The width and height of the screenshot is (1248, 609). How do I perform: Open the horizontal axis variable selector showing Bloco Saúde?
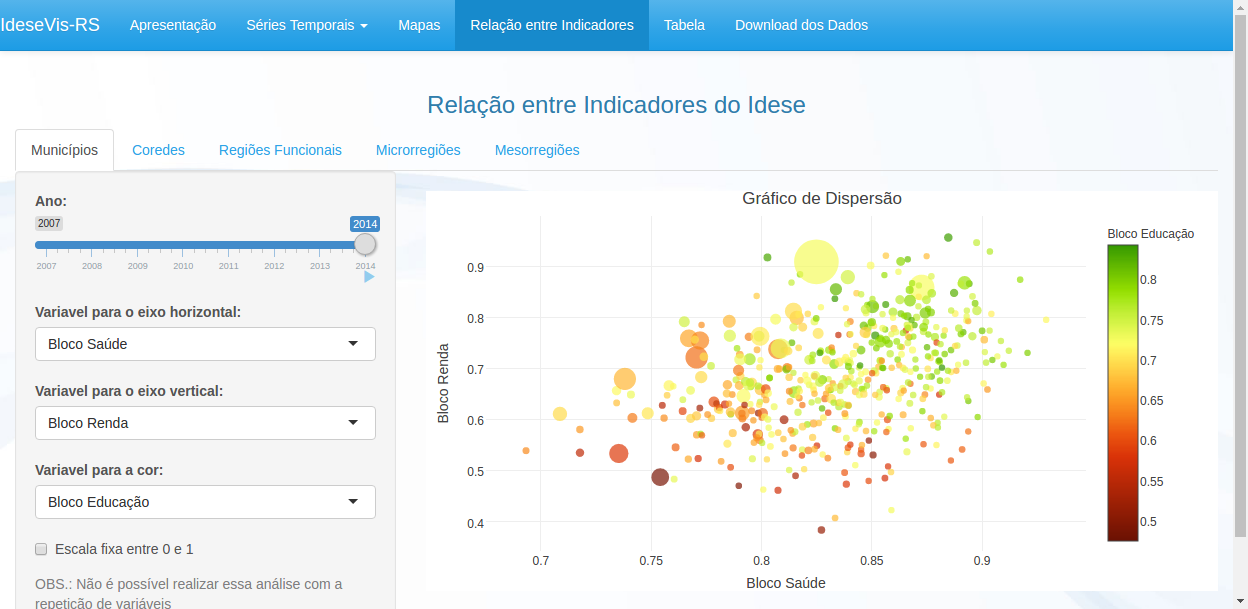pos(204,343)
